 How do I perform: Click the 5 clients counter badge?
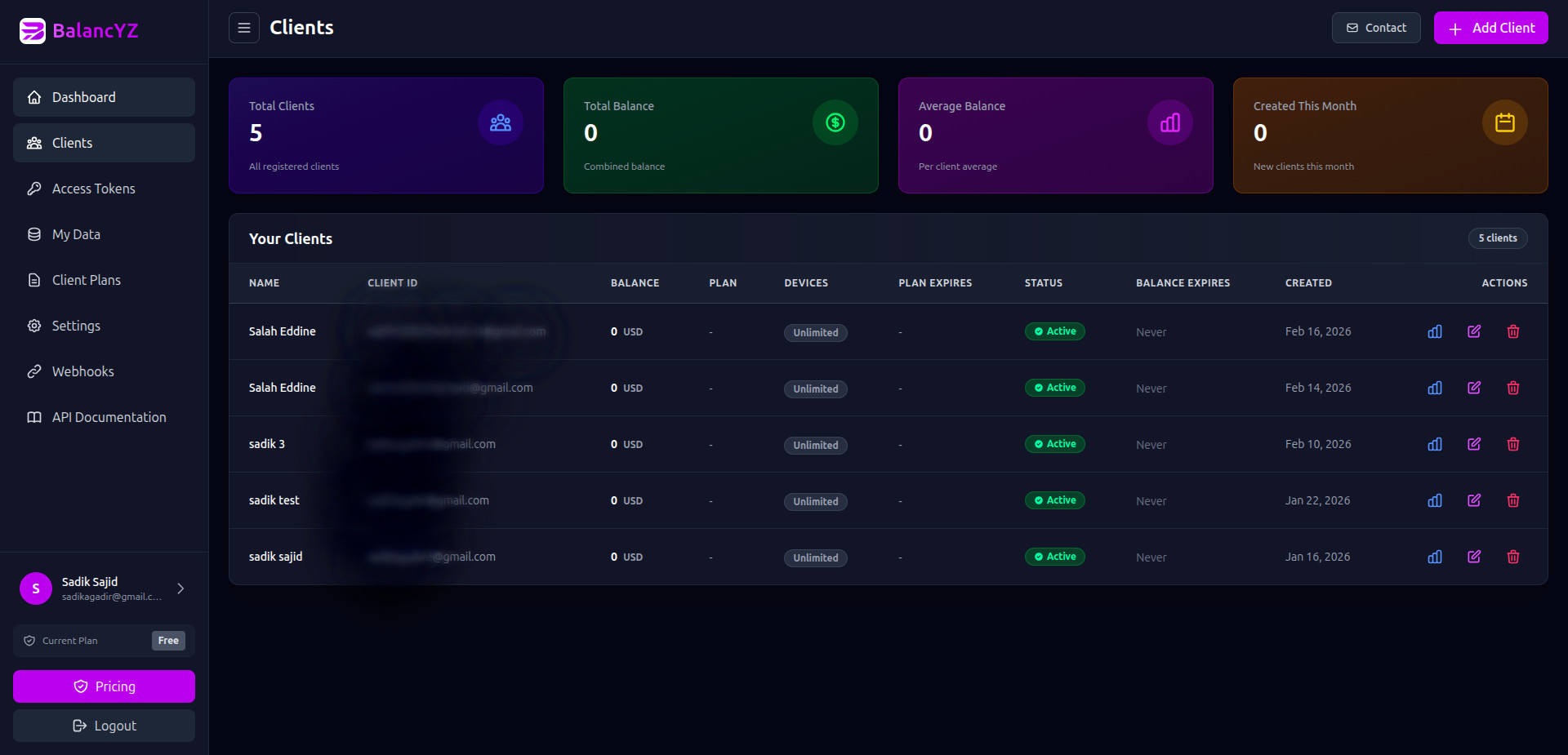pyautogui.click(x=1497, y=238)
